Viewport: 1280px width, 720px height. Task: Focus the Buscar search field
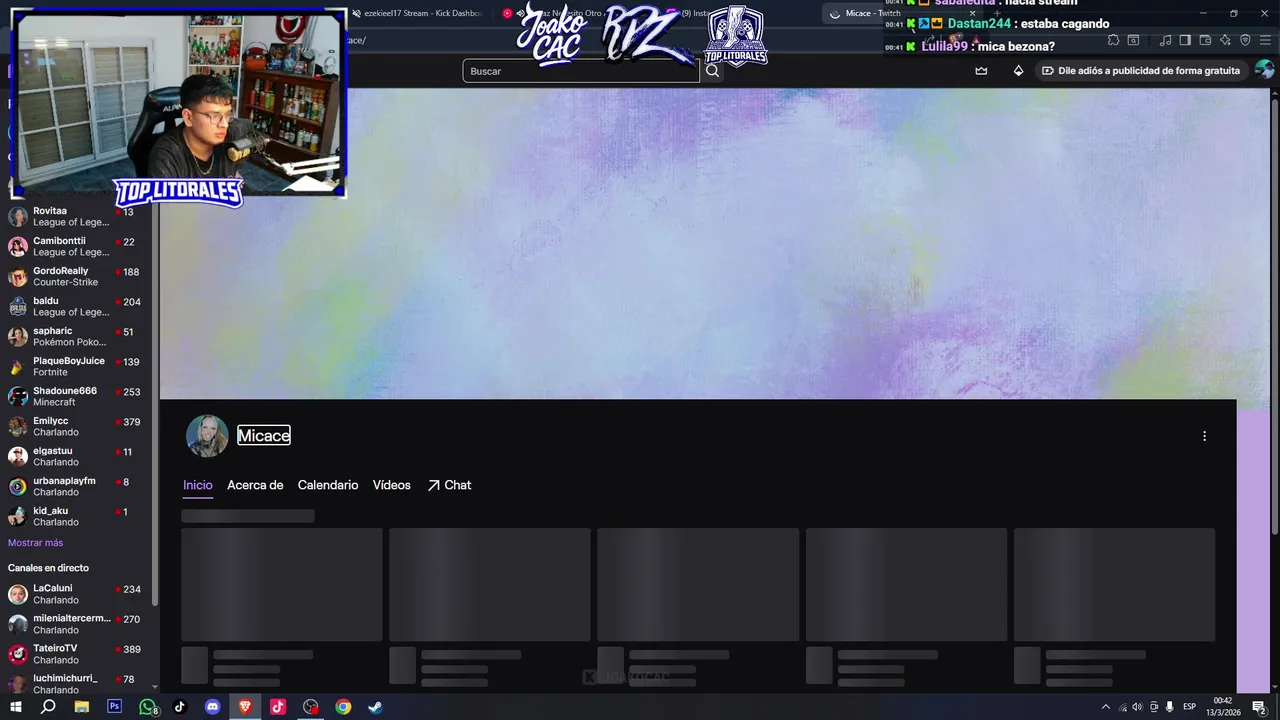tap(581, 71)
